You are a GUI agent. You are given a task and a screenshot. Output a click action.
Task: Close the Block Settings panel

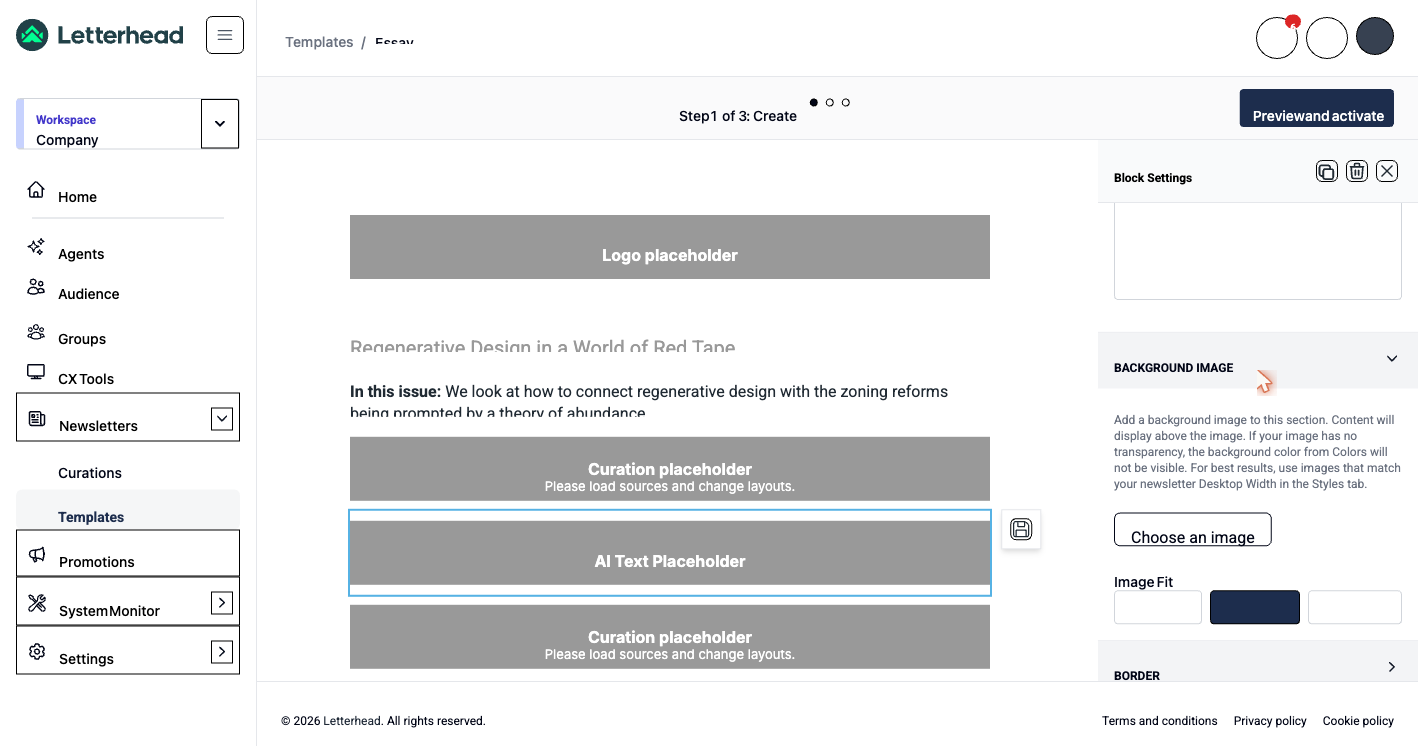(x=1387, y=171)
